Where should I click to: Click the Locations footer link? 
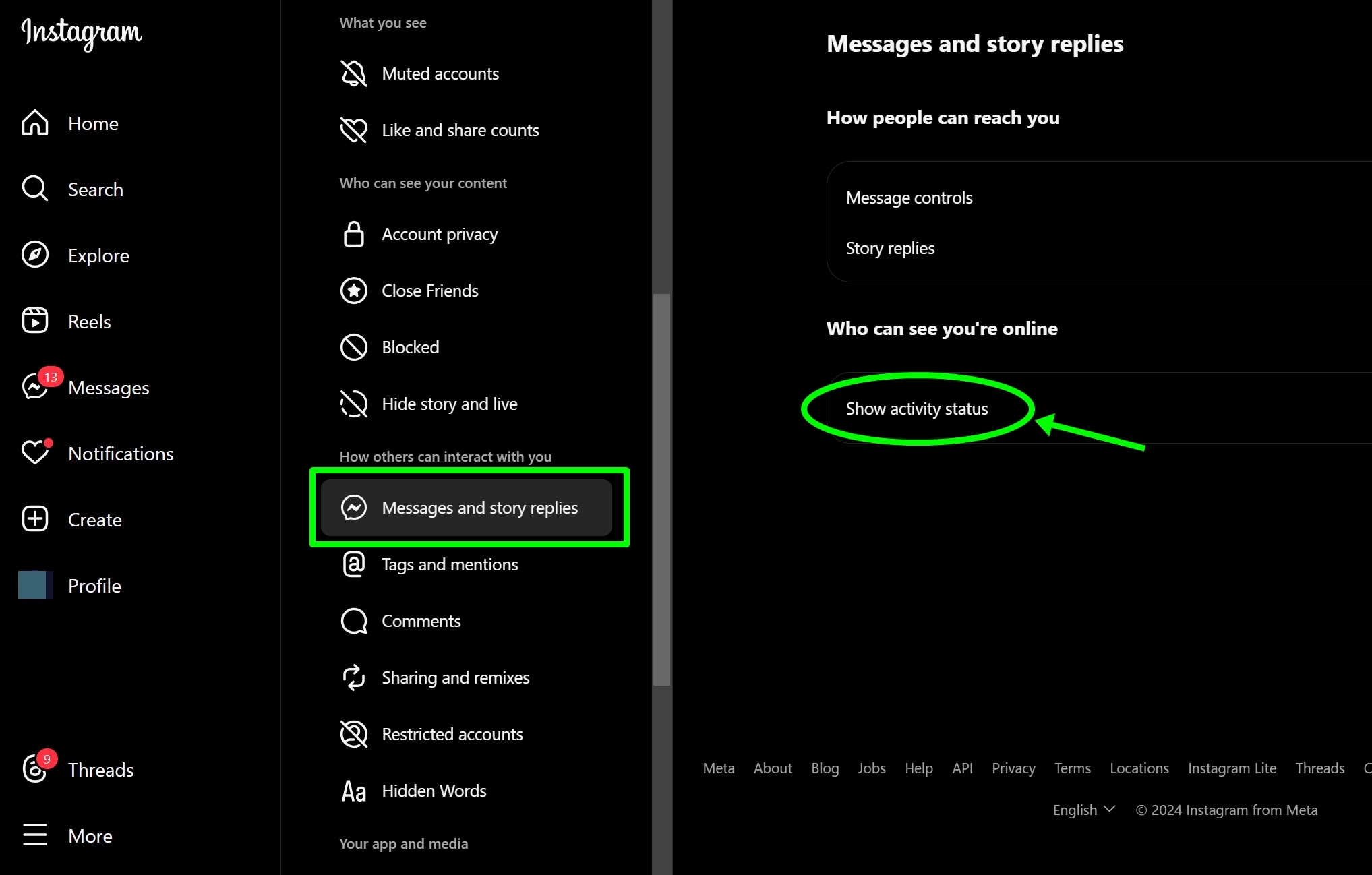point(1139,768)
